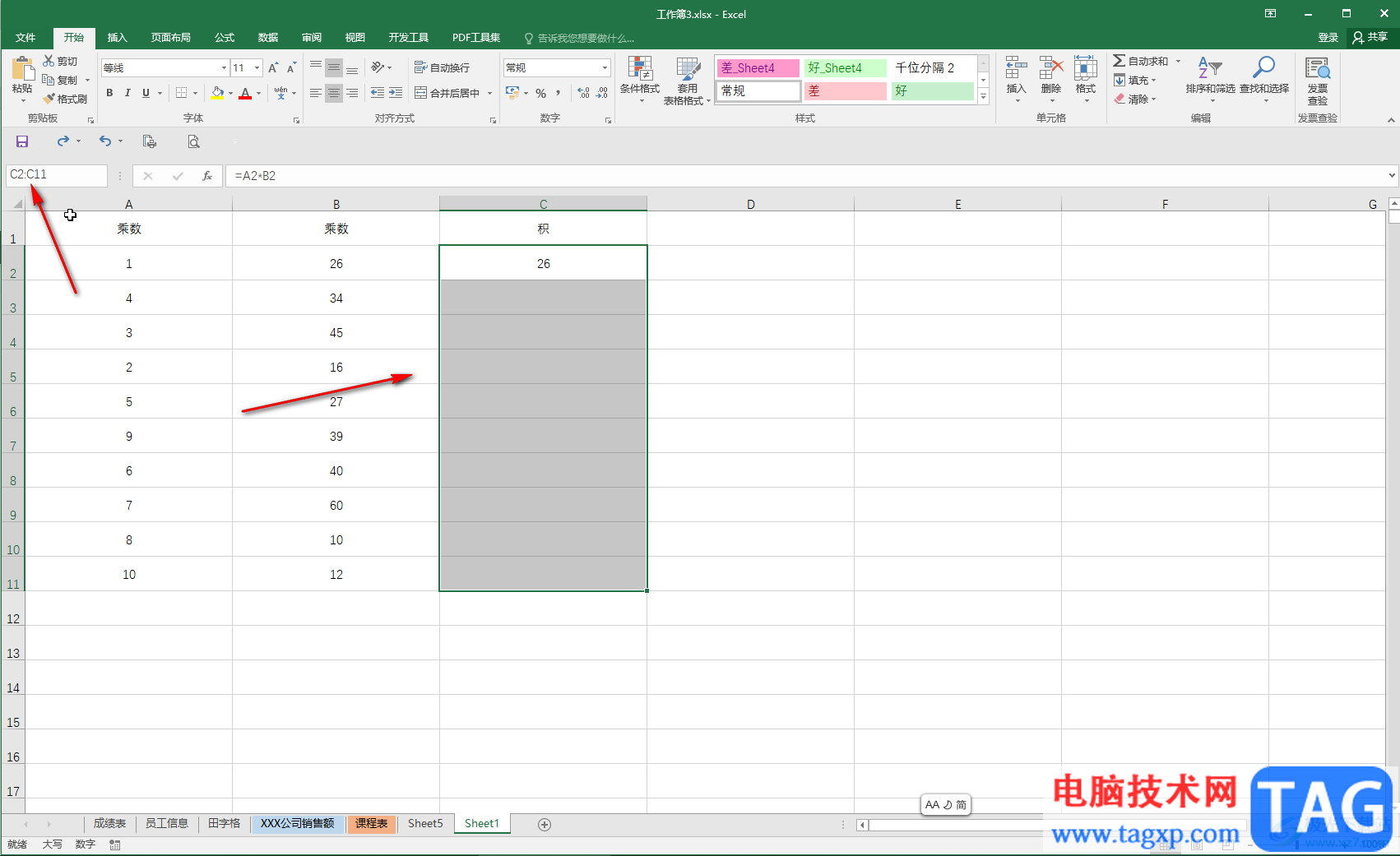Screen dimensions: 1400x856
Task: Open Conditional Formatting menu
Action: click(x=639, y=80)
